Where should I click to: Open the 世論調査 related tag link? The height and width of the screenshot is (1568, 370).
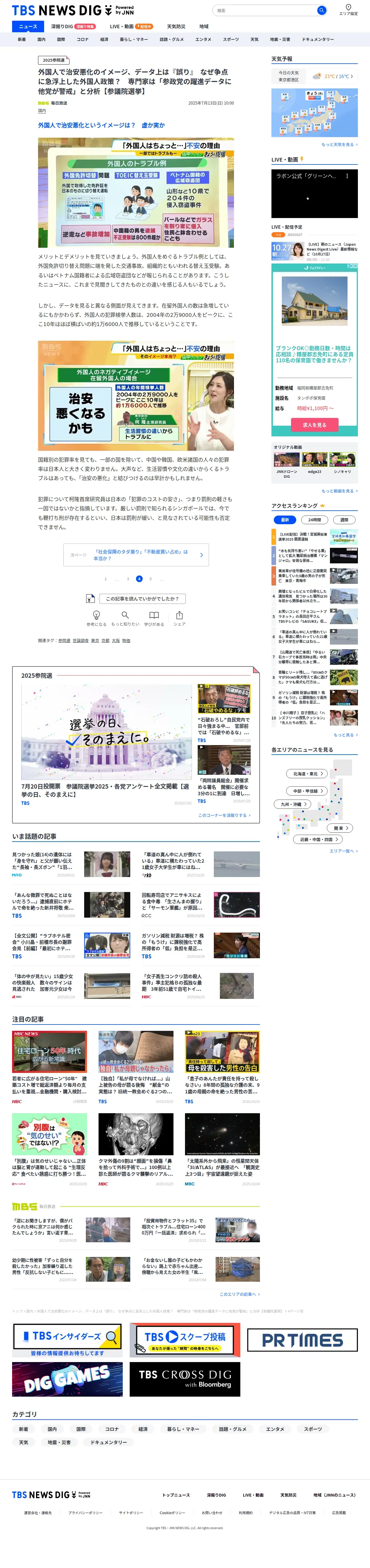point(80,640)
